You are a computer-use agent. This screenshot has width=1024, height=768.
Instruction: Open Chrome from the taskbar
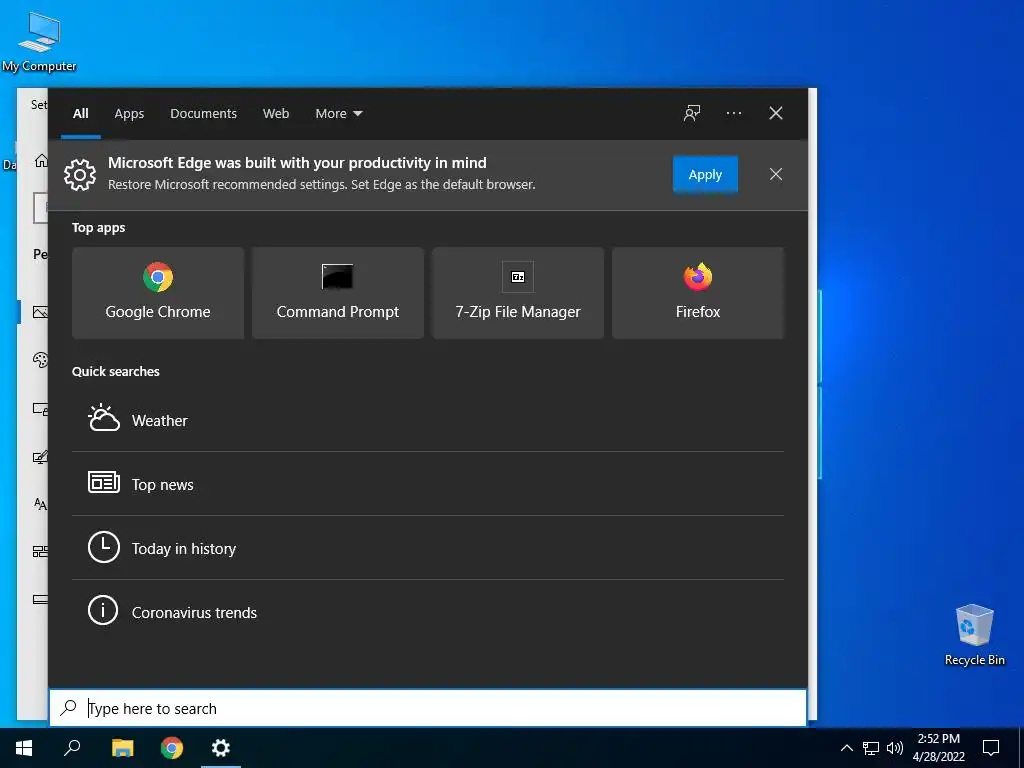[172, 748]
